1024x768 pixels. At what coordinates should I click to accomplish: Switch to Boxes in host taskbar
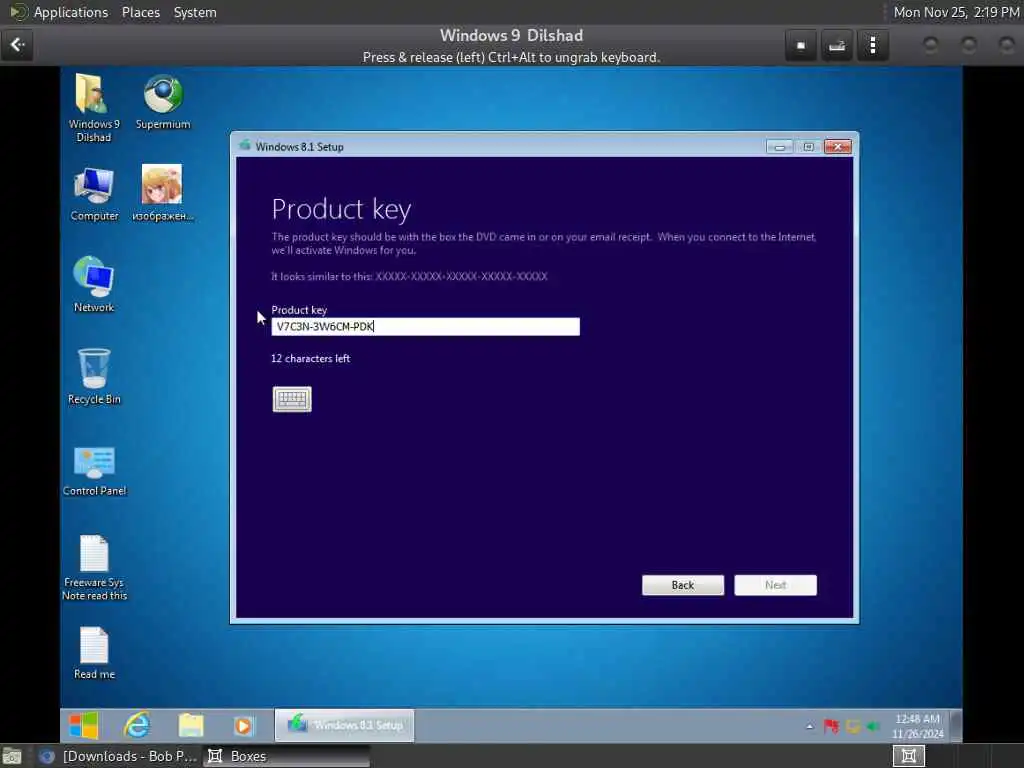[286, 756]
